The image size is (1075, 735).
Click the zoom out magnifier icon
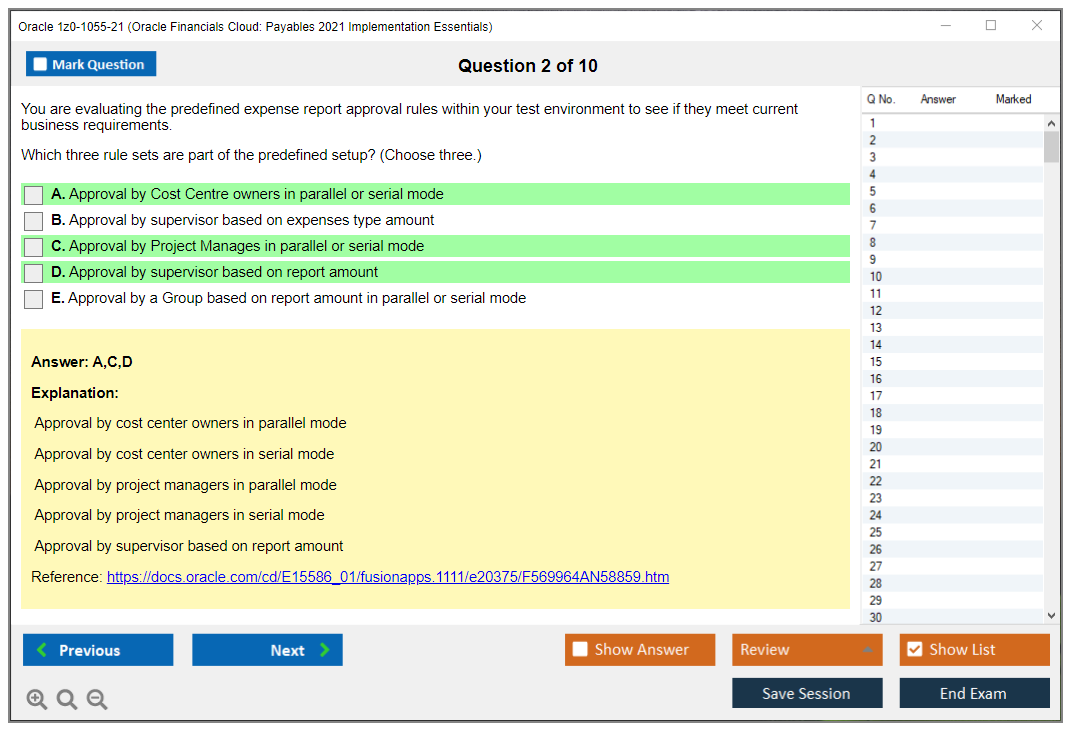pyautogui.click(x=97, y=699)
